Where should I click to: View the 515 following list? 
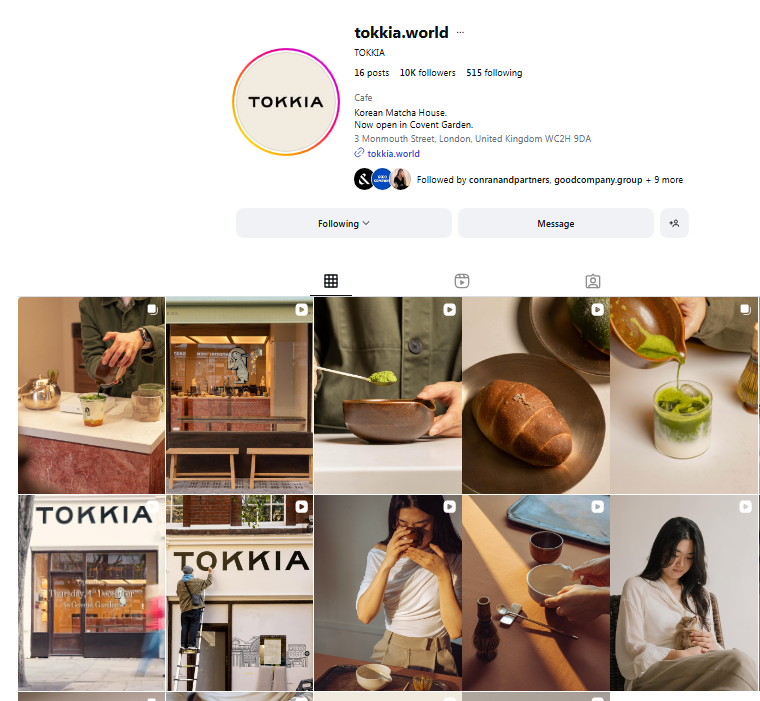pyautogui.click(x=494, y=73)
